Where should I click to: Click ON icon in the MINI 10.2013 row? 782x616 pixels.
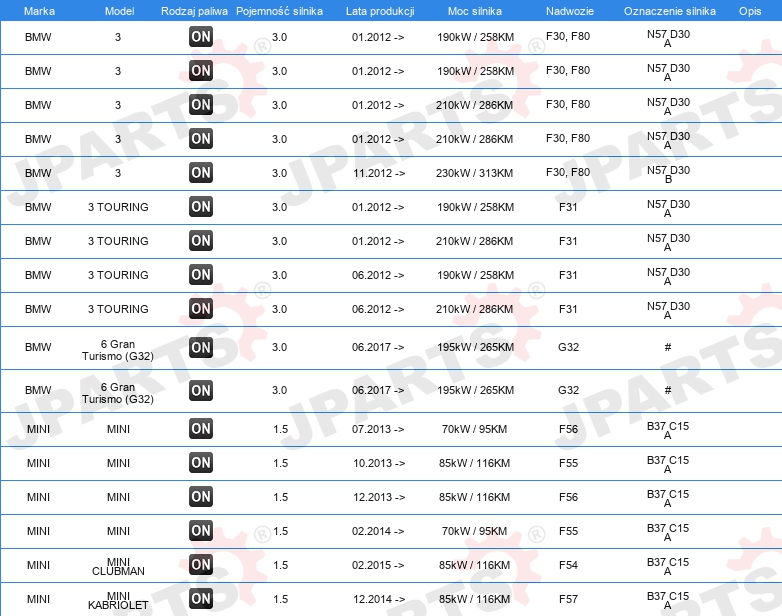point(201,462)
